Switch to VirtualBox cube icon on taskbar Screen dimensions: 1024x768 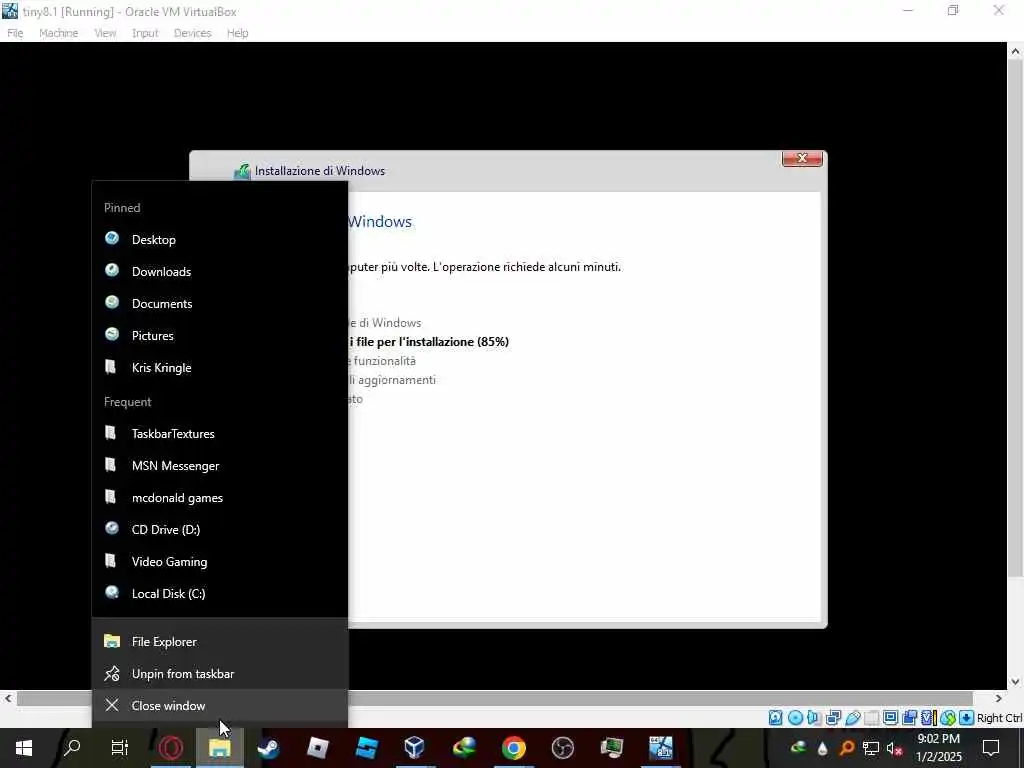click(x=415, y=748)
